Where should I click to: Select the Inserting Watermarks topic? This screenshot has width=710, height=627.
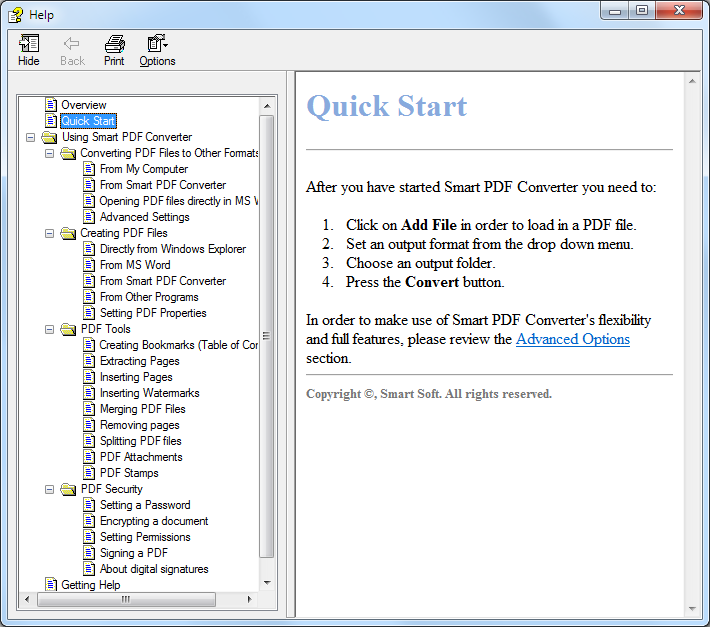(x=149, y=393)
